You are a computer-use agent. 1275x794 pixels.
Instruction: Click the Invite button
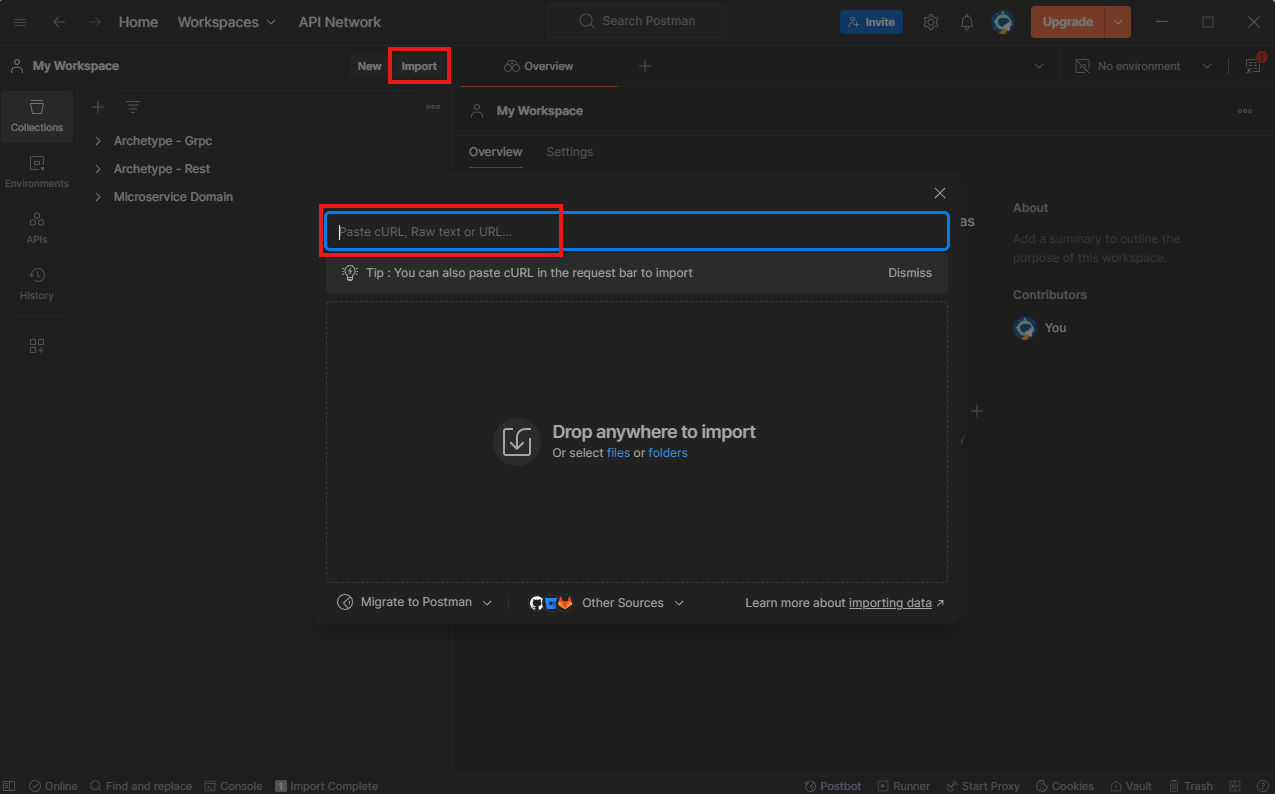click(871, 22)
